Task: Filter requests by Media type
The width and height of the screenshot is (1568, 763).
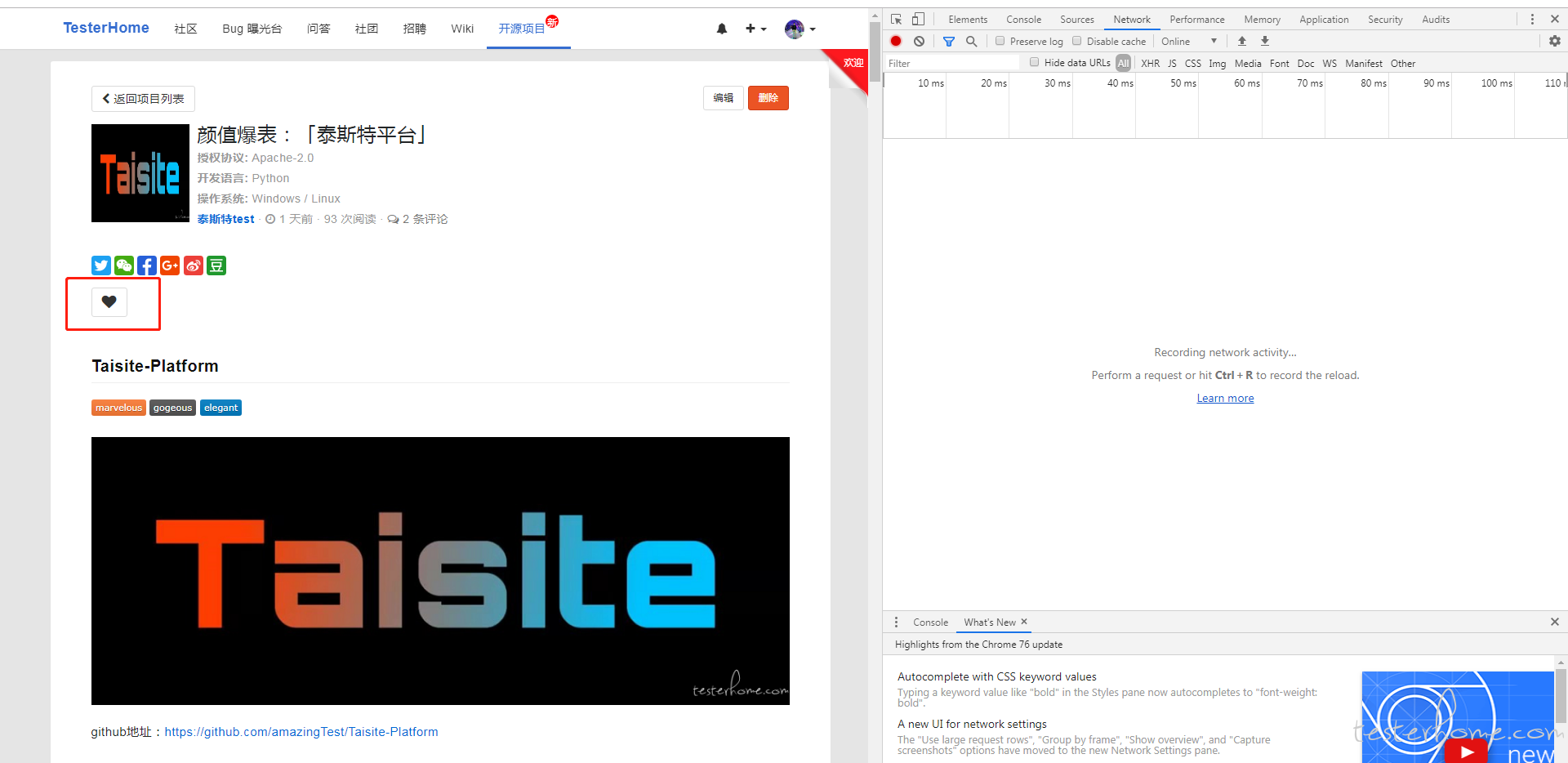Action: click(x=1248, y=63)
